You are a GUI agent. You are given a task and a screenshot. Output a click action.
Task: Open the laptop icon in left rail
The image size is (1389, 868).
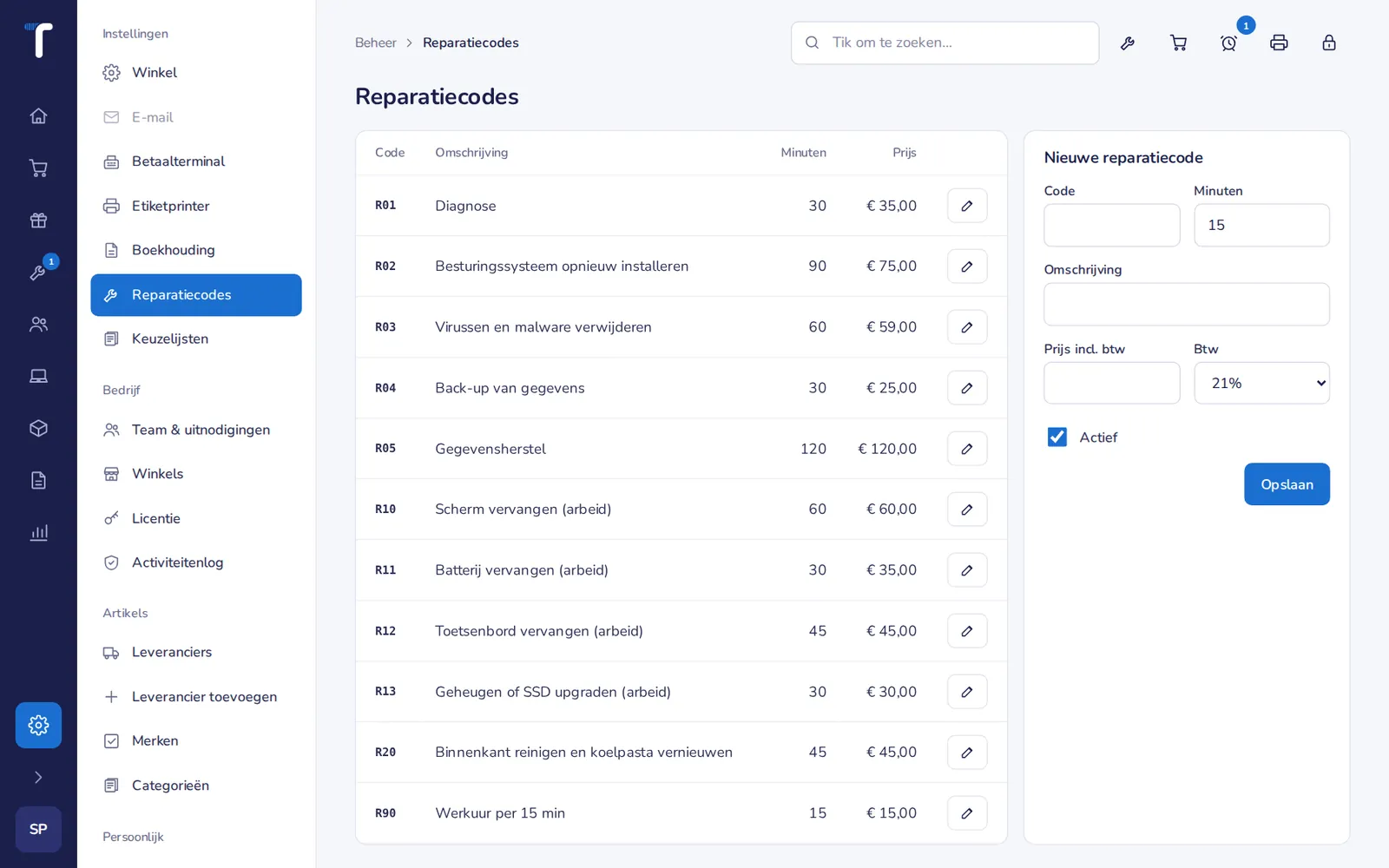(38, 377)
